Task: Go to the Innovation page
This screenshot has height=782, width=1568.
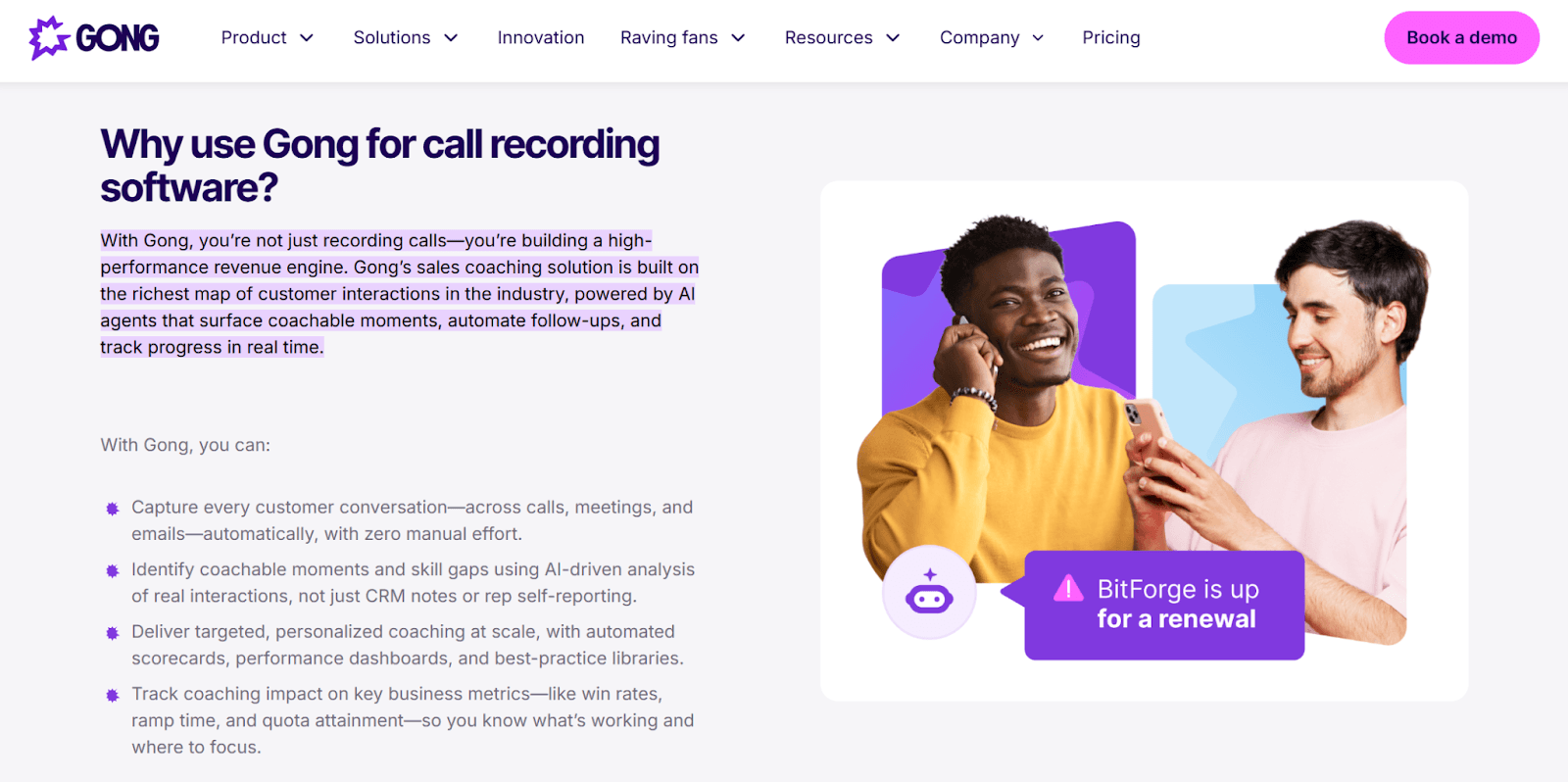Action: (541, 37)
